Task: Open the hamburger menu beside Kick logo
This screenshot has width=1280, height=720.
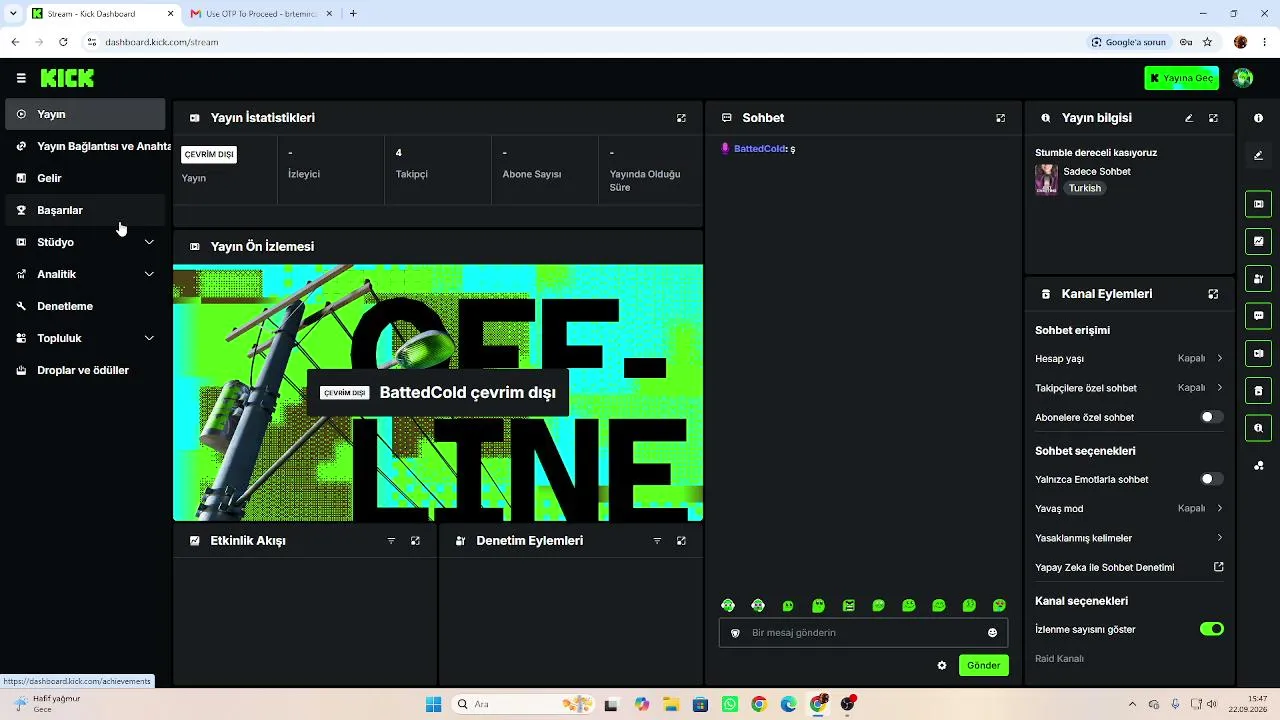Action: [x=21, y=78]
